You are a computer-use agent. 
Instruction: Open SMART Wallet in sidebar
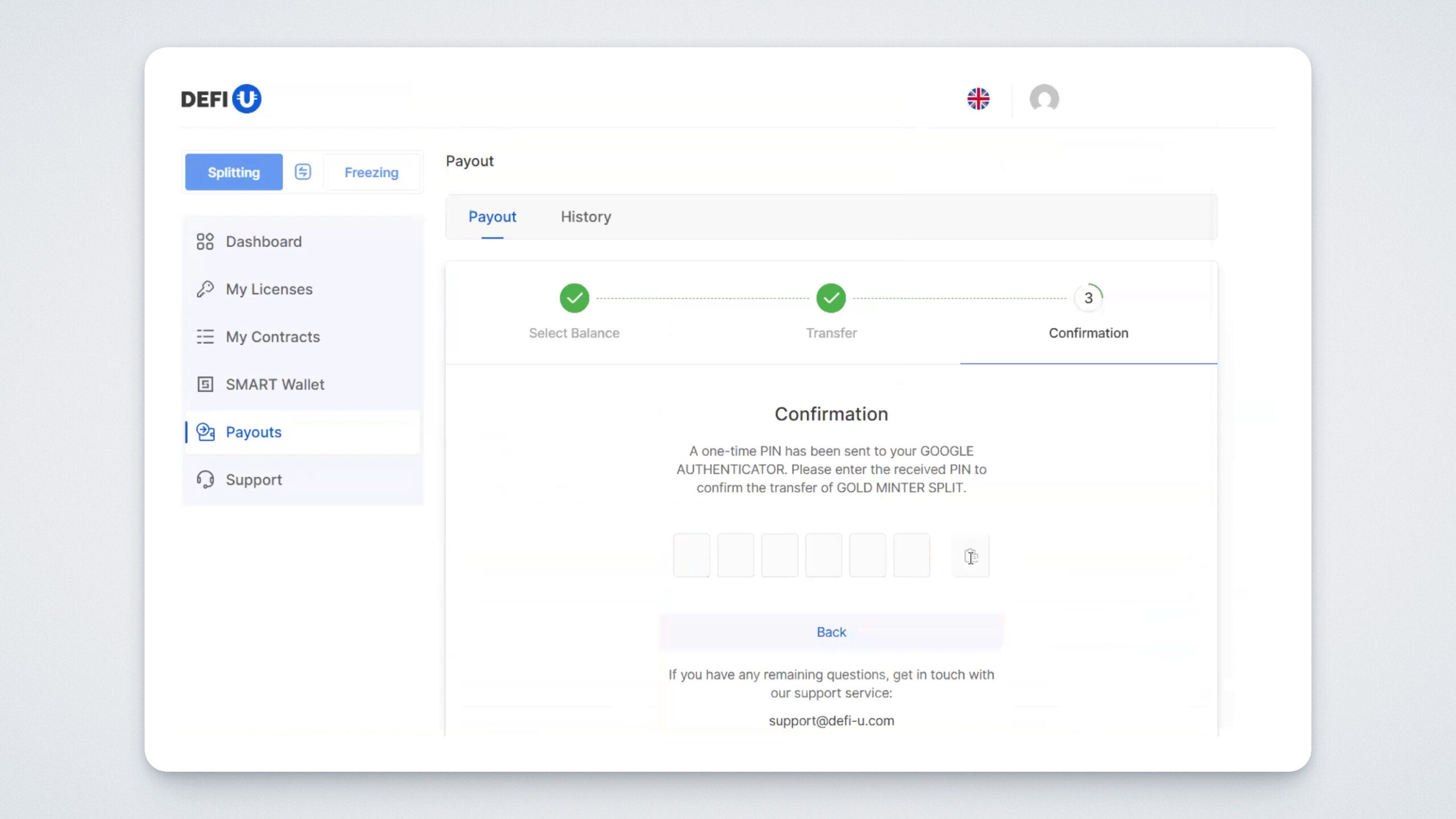point(275,384)
